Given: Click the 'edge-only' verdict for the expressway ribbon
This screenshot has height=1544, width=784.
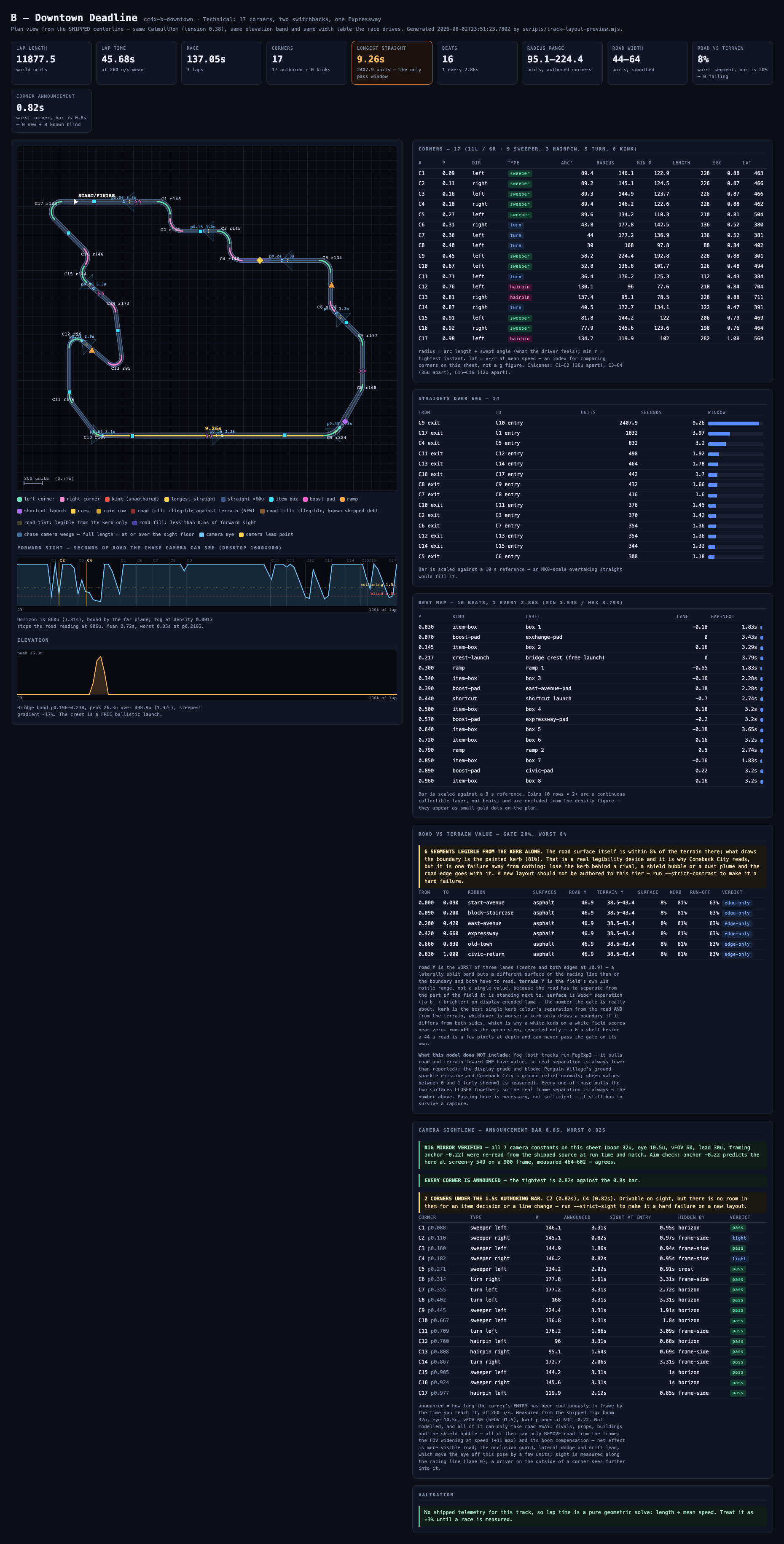Looking at the screenshot, I should point(737,934).
